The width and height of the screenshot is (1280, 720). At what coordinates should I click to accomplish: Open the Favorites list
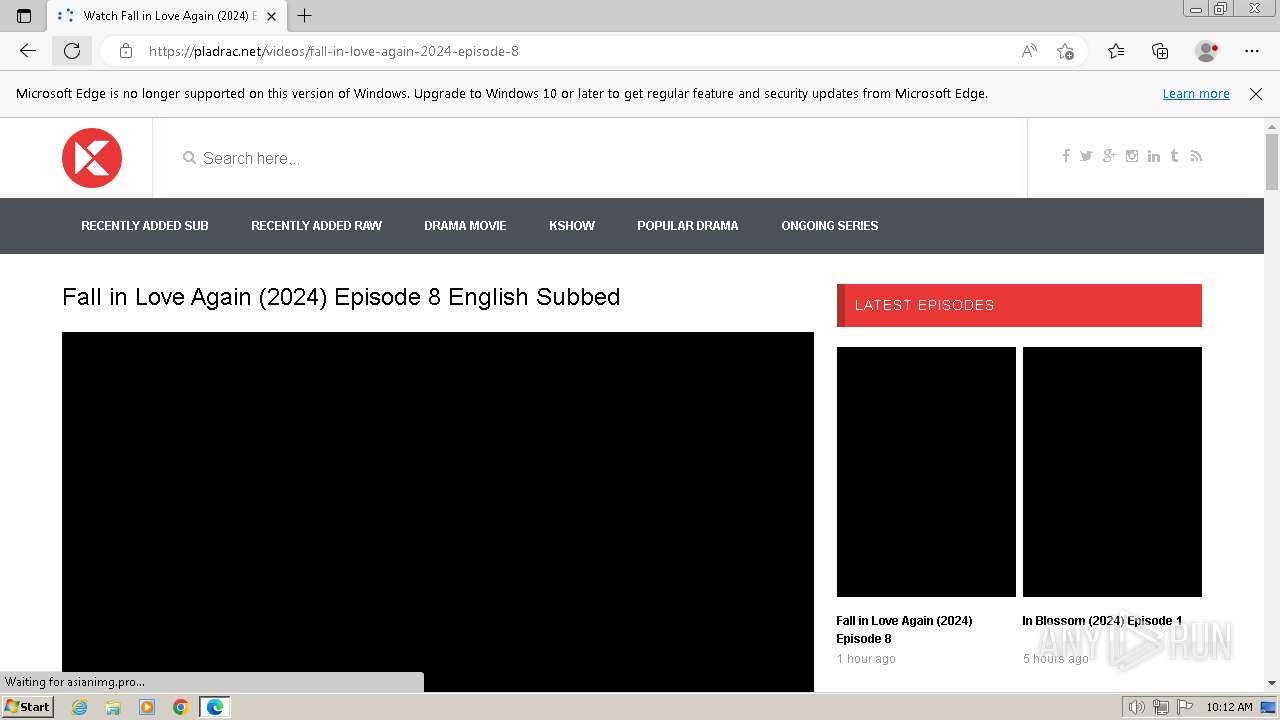(1116, 51)
